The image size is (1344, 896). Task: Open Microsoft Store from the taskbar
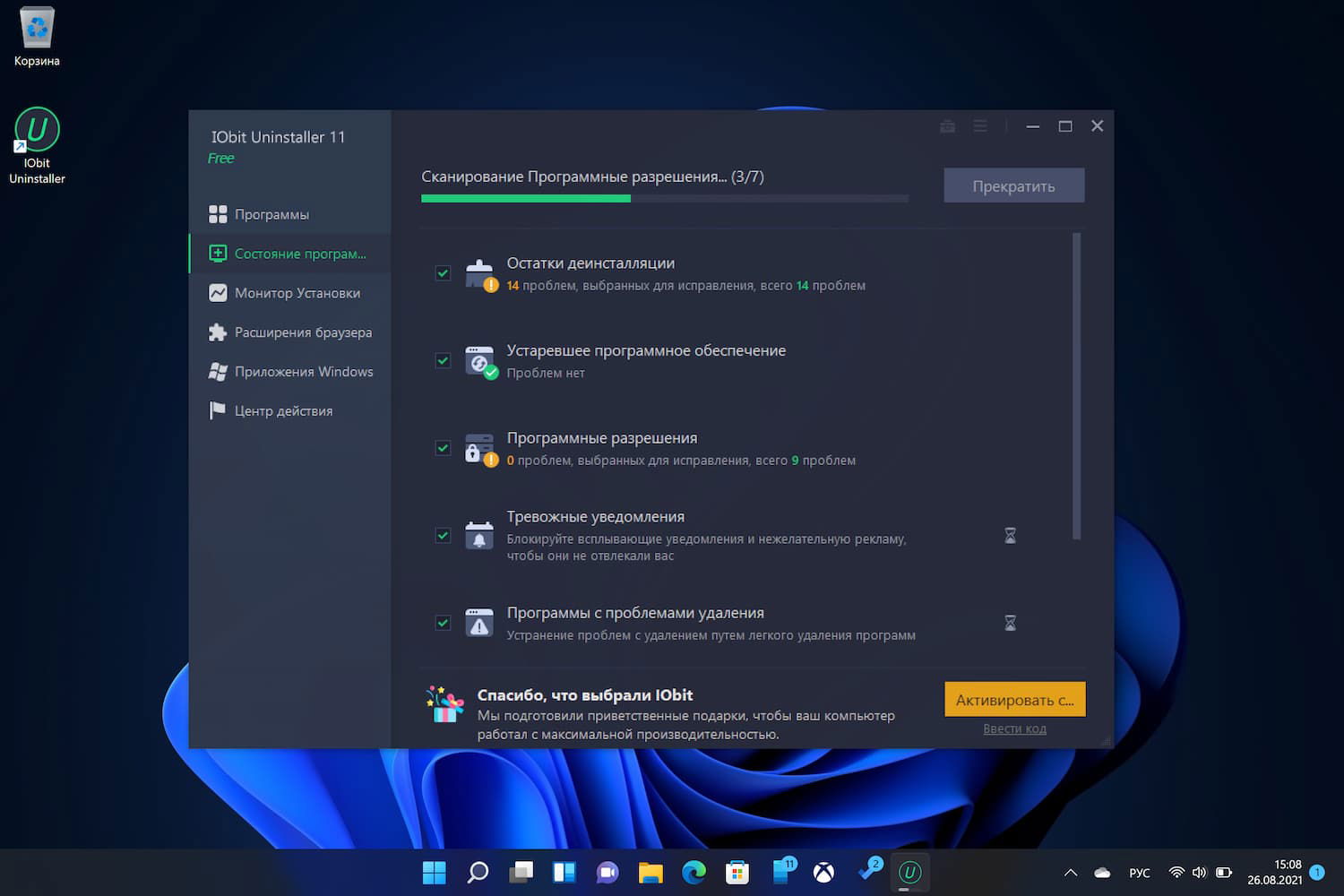click(x=737, y=872)
